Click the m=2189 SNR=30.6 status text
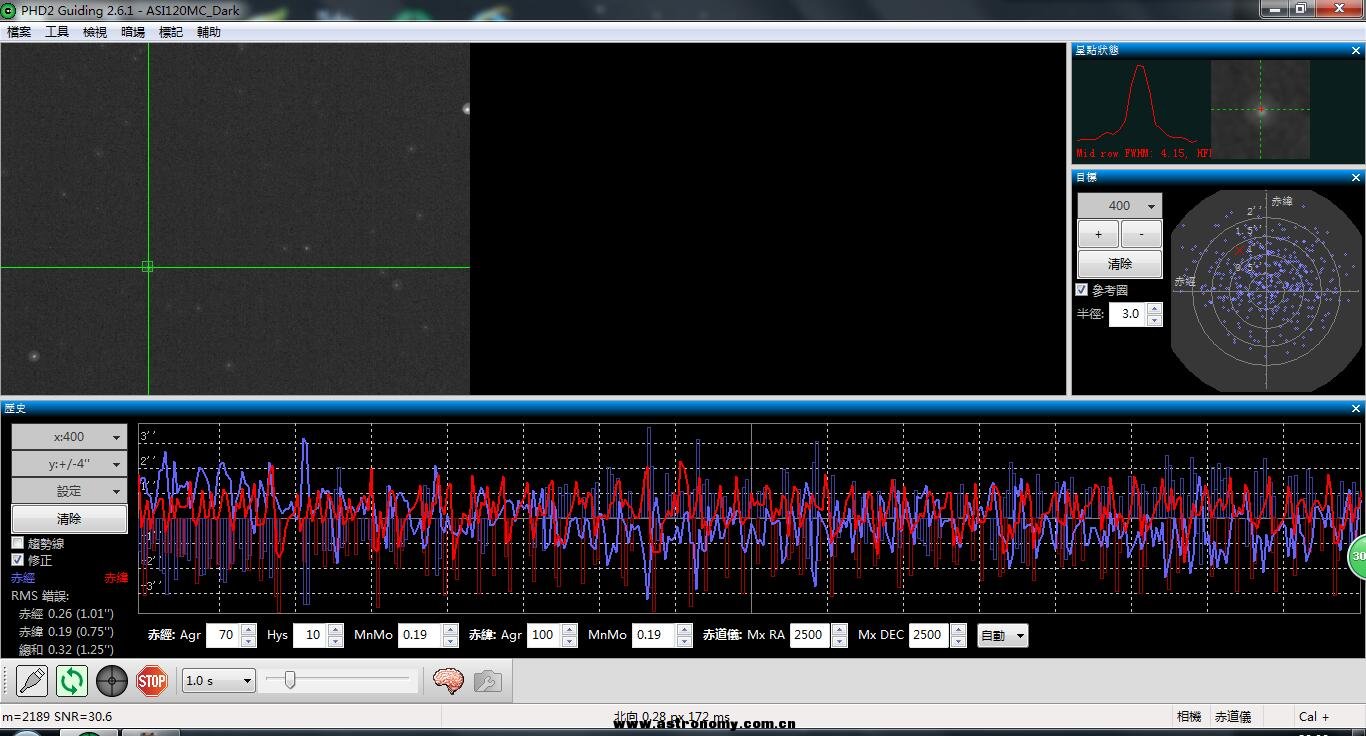This screenshot has height=736, width=1366. (x=57, y=716)
